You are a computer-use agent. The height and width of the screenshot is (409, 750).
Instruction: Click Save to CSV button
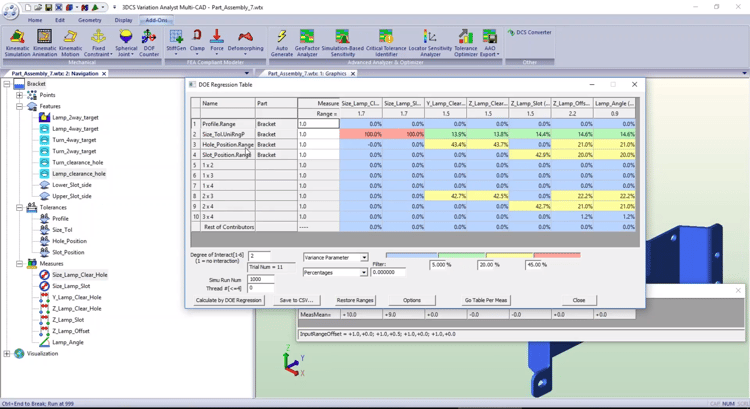(296, 300)
